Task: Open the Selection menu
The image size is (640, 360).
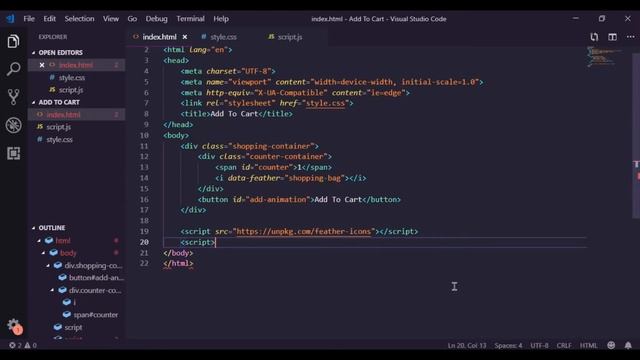Action: 79,19
